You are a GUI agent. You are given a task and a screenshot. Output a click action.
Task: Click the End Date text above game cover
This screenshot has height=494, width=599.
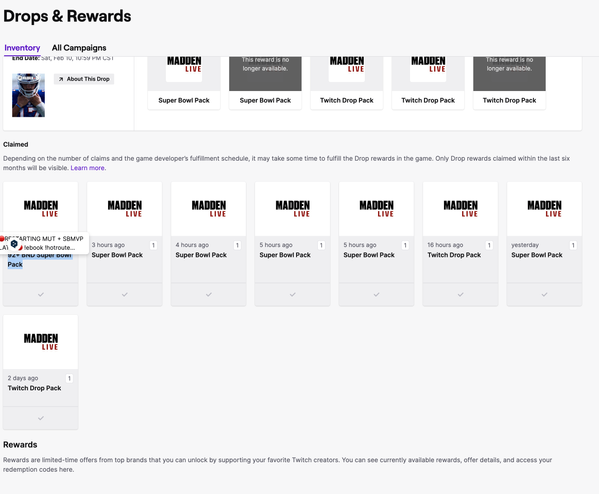[x=63, y=58]
